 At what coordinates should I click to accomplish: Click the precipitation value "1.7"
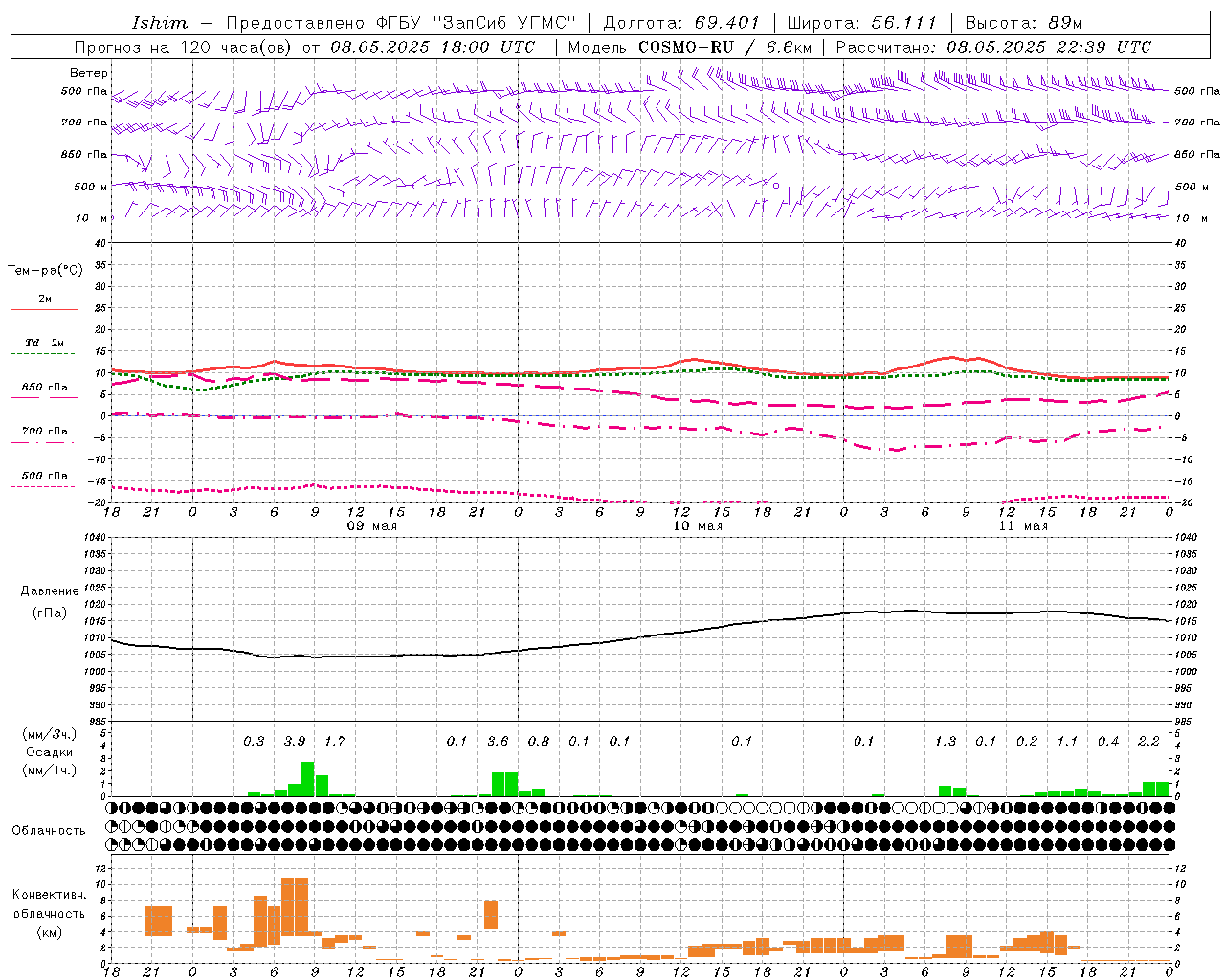[x=335, y=742]
